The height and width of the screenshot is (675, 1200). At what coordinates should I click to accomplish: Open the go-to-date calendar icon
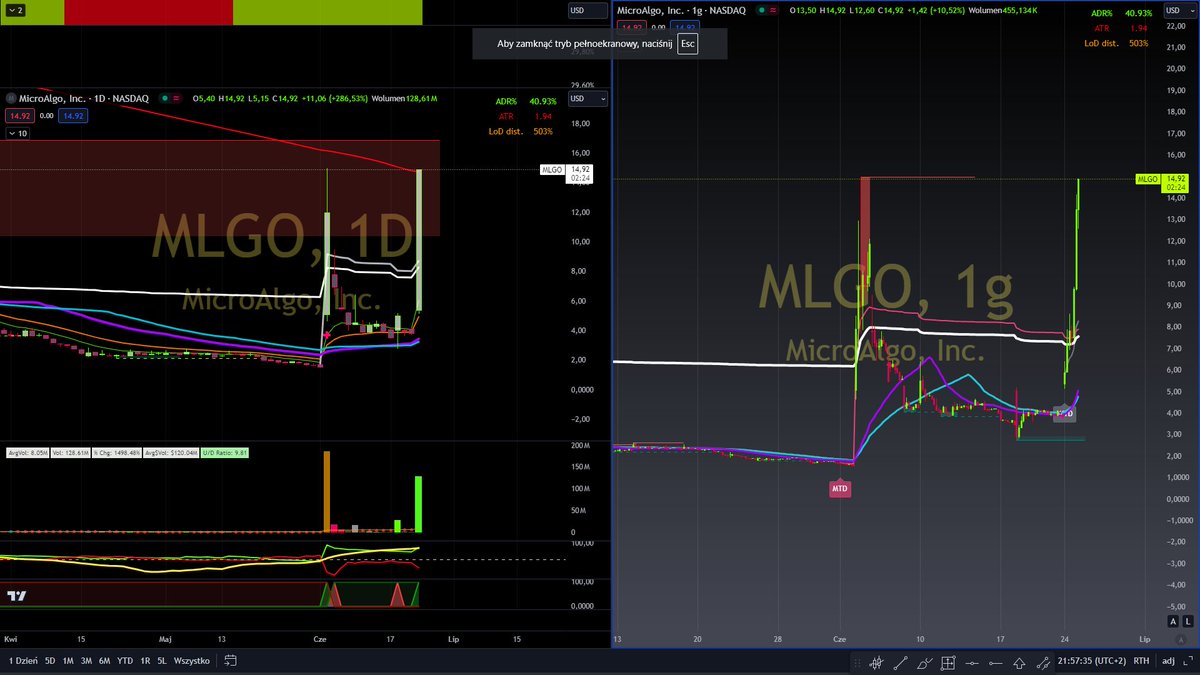click(x=230, y=660)
